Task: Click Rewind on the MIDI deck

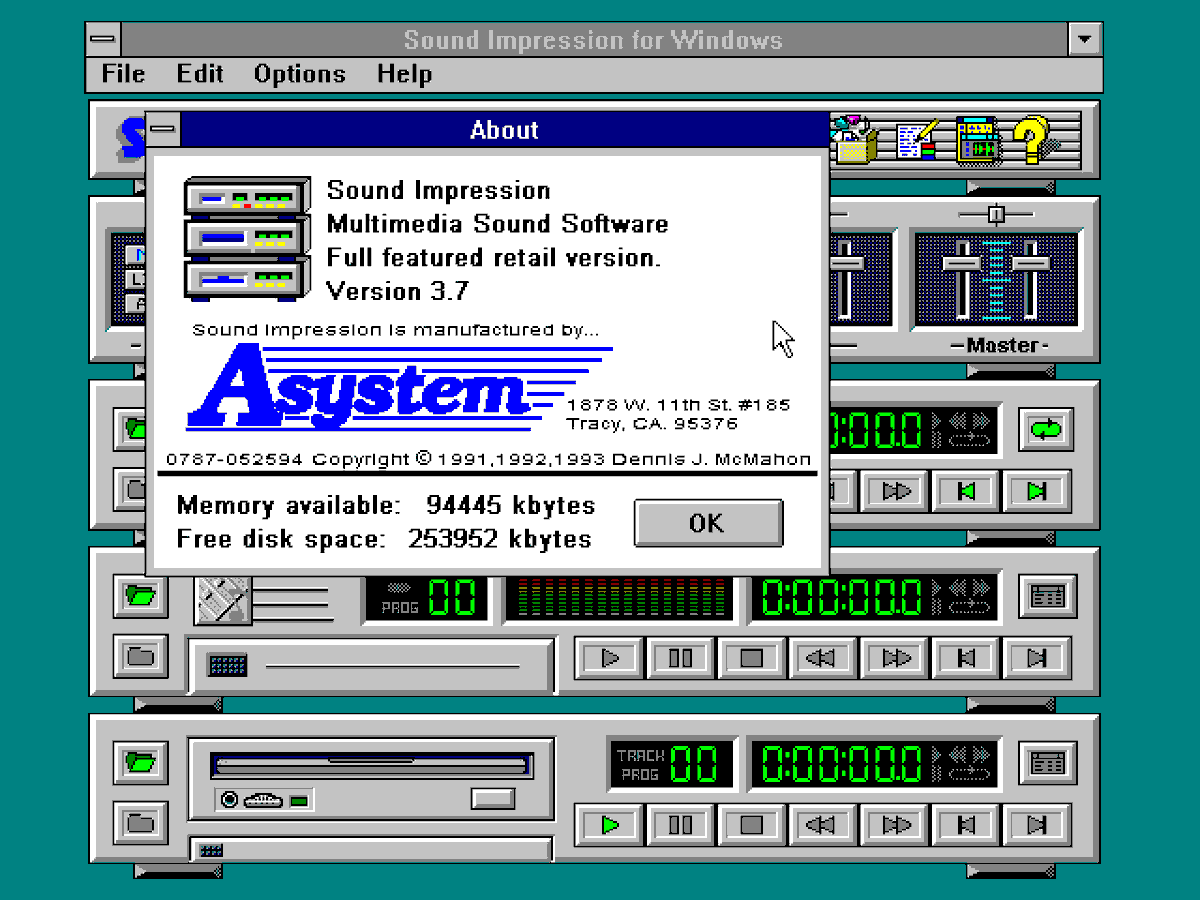Action: coord(823,657)
